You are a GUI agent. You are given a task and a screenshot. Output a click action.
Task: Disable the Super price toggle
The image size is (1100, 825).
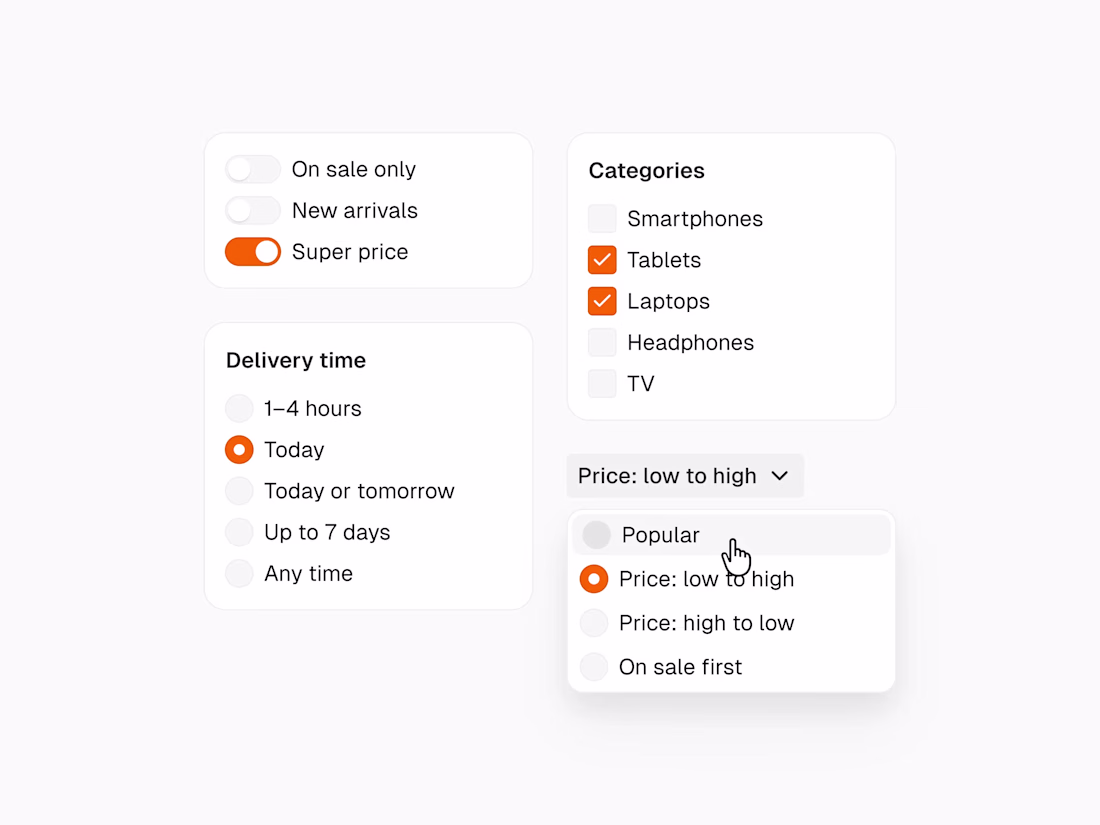[252, 252]
